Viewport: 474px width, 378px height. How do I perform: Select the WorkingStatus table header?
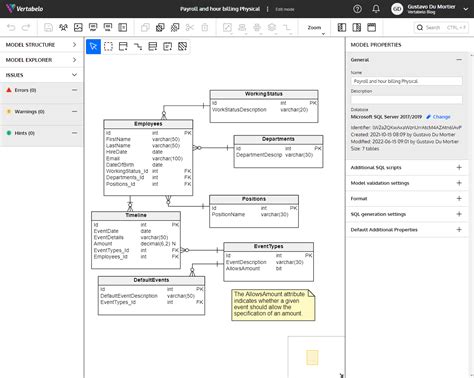(264, 94)
